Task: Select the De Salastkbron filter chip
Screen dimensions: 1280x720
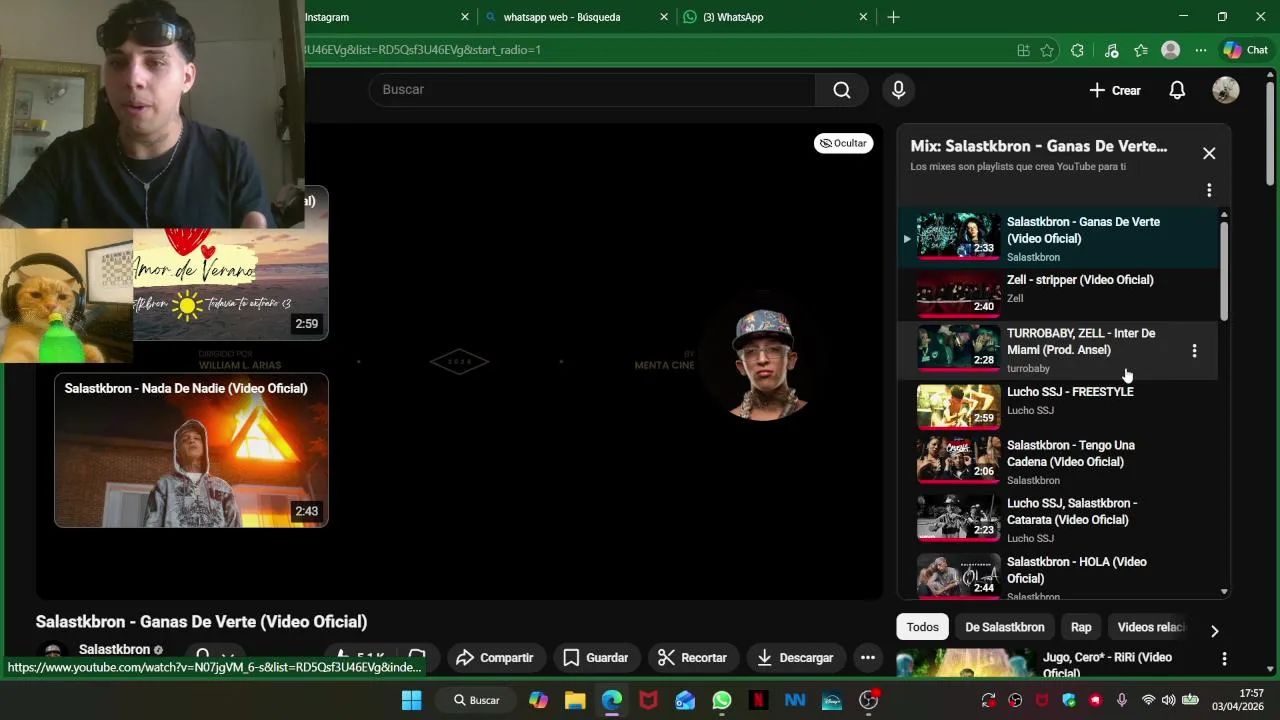Action: 1005,627
